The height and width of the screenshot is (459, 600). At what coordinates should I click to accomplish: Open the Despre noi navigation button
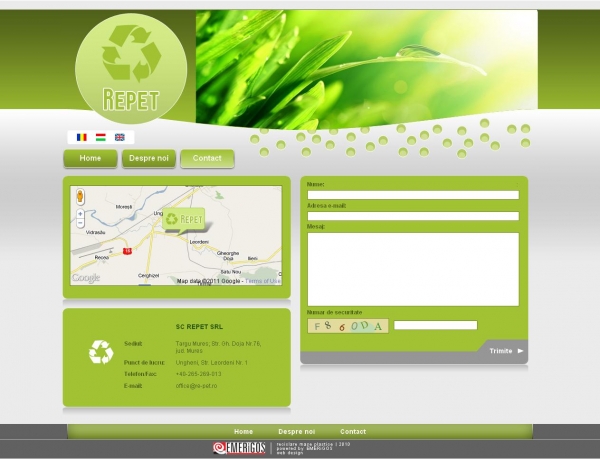tap(149, 158)
